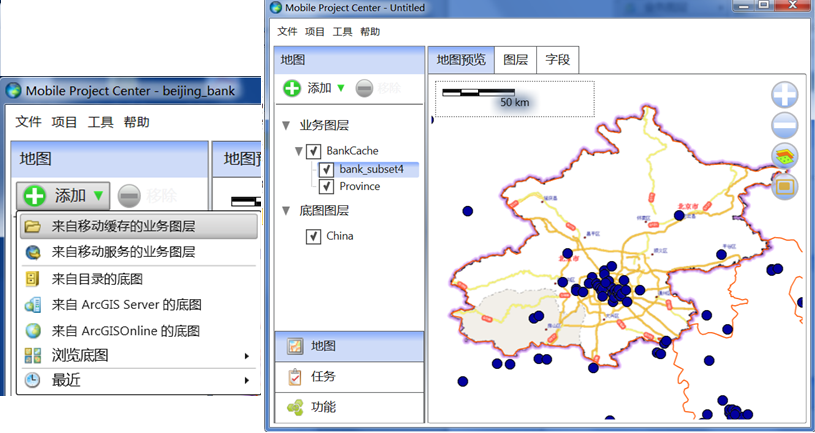
Task: Open 文件 menu in beijing_bank window
Action: [x=28, y=122]
